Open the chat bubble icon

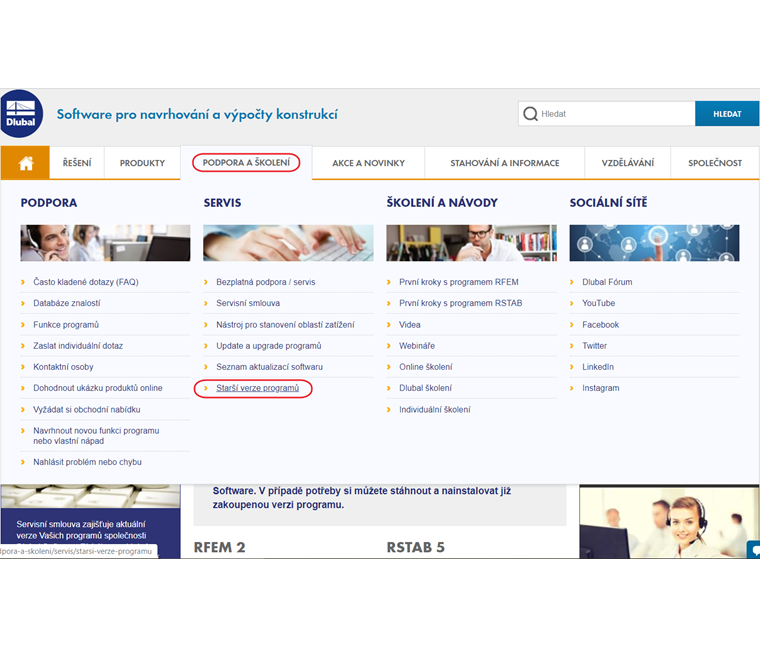coord(754,550)
